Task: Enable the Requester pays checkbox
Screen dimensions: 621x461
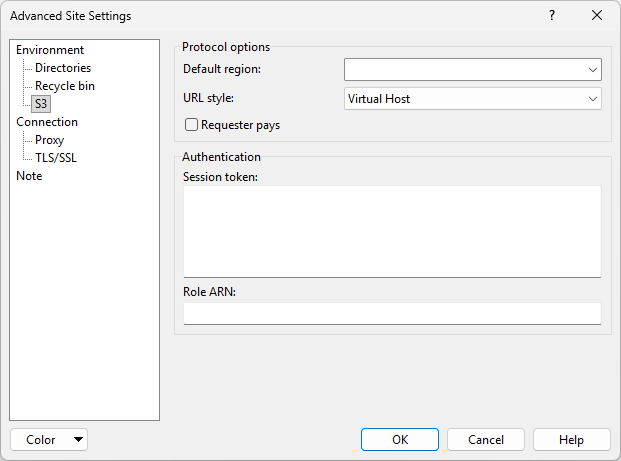Action: click(x=192, y=126)
